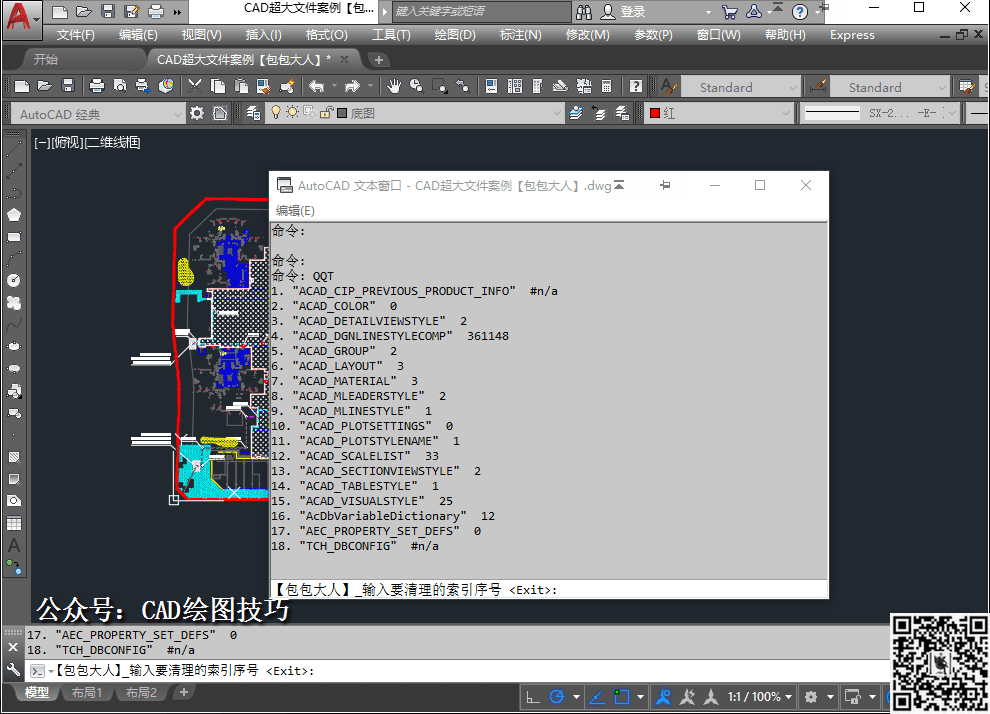Toggle object snap square icon
The image size is (990, 714).
click(x=622, y=697)
